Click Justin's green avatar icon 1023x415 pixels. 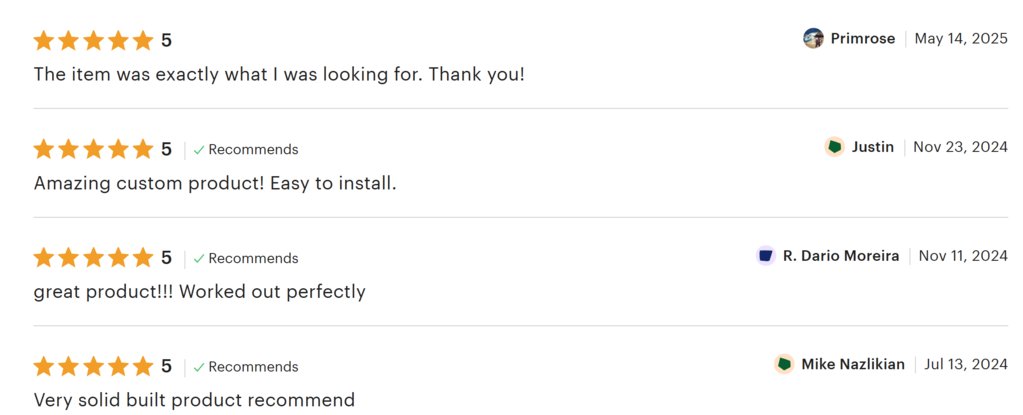(834, 147)
